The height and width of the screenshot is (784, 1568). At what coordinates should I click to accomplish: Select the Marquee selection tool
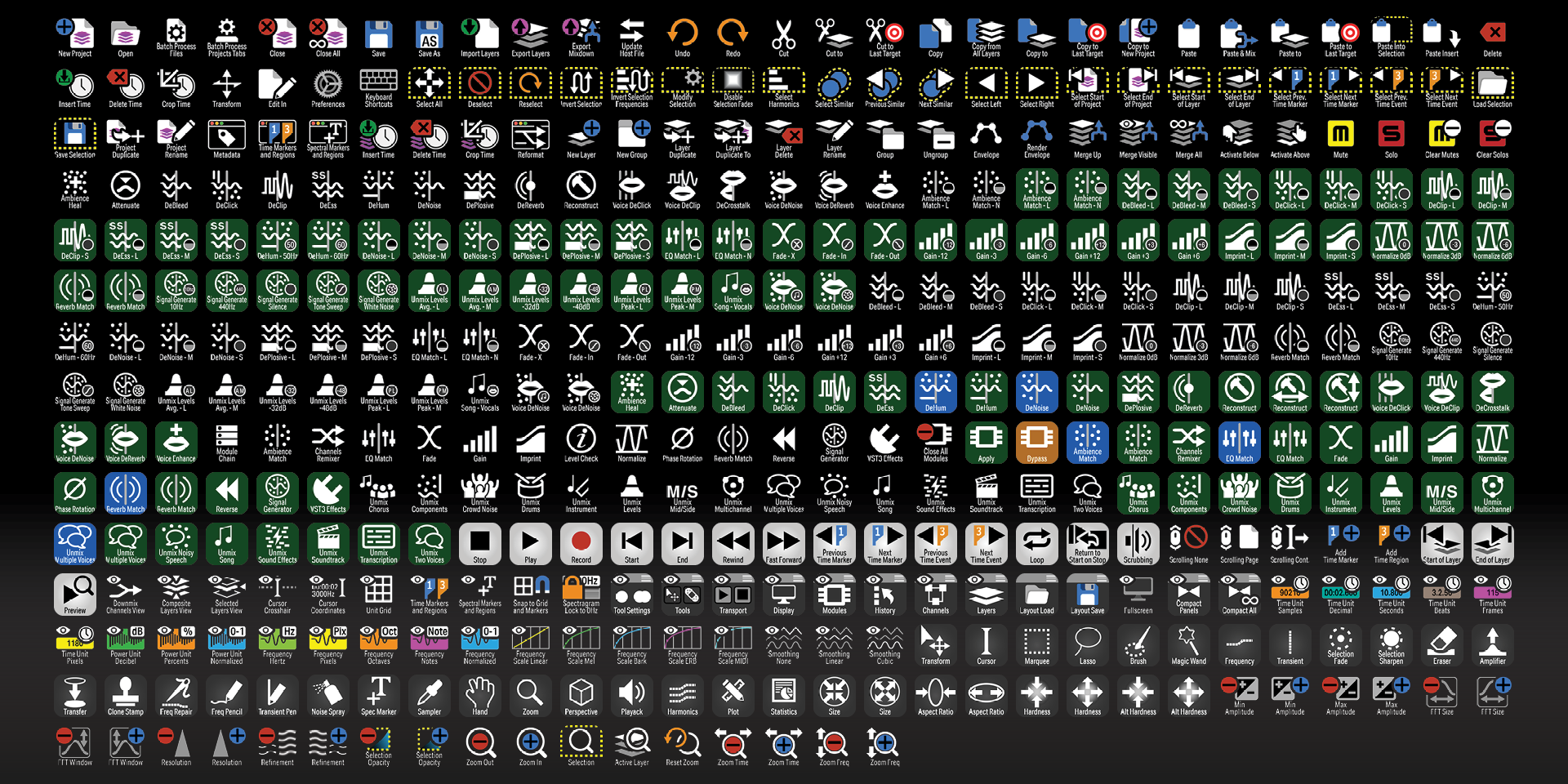point(1036,645)
